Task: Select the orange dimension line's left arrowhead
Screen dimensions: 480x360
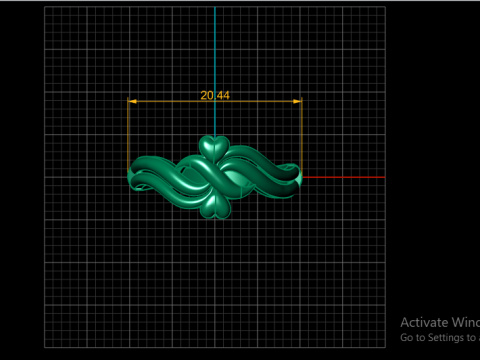Action: 132,101
